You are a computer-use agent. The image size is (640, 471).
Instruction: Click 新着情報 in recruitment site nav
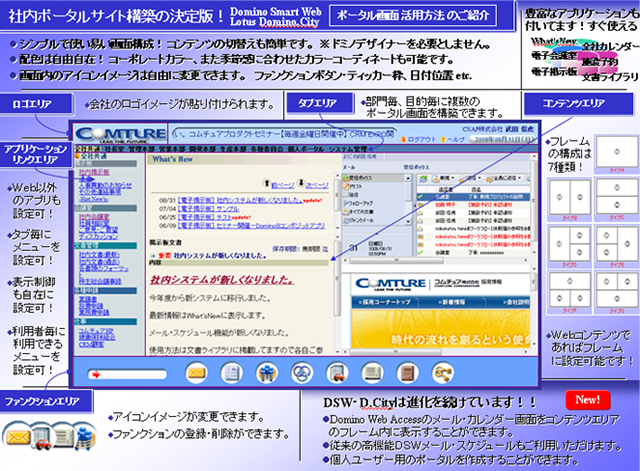pos(451,302)
